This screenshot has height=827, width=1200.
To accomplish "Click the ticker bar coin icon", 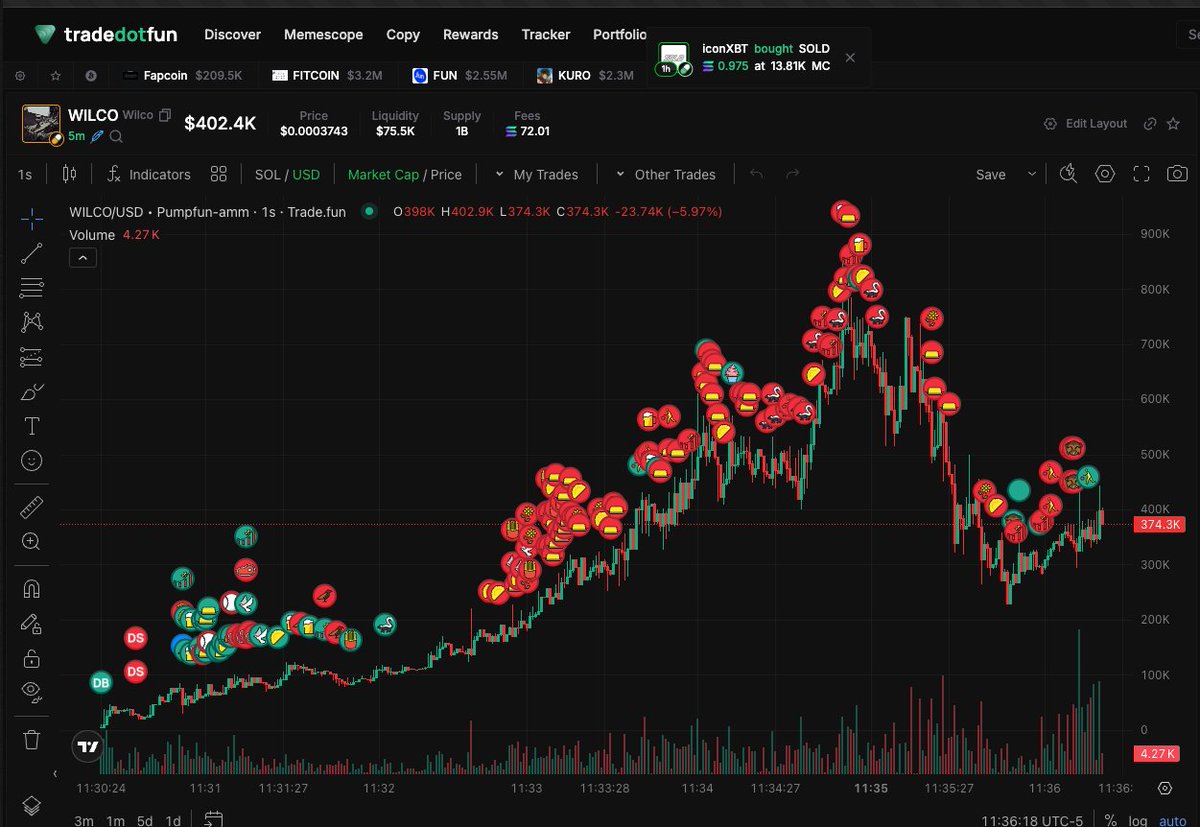I will point(90,75).
